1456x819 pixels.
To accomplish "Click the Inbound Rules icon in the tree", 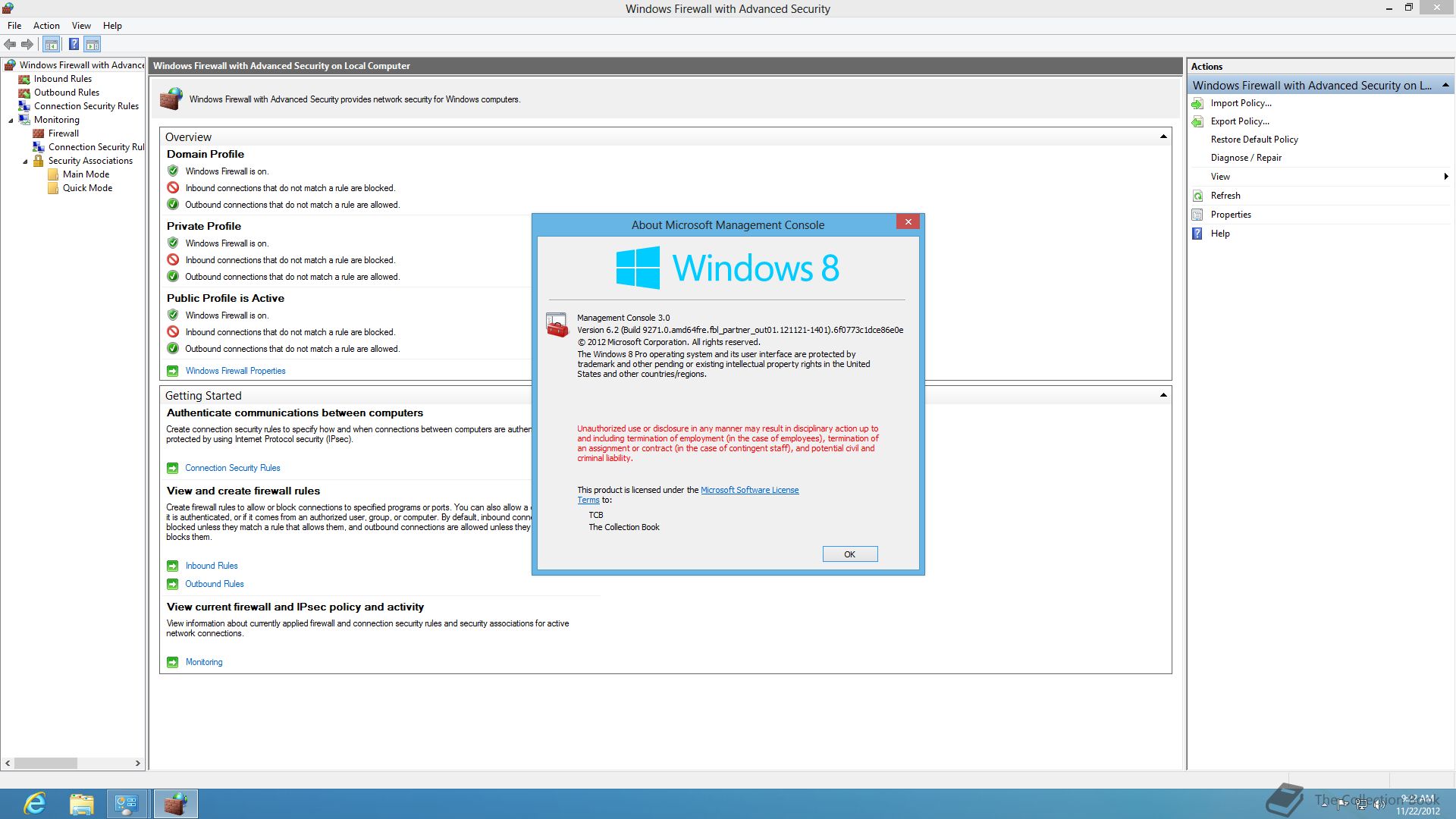I will click(24, 79).
